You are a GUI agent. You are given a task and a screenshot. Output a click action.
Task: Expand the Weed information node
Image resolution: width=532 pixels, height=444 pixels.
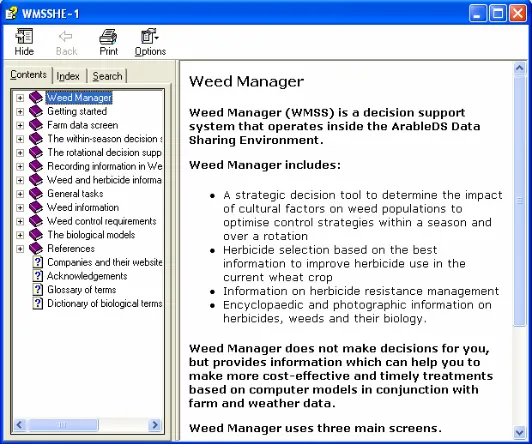click(x=20, y=207)
